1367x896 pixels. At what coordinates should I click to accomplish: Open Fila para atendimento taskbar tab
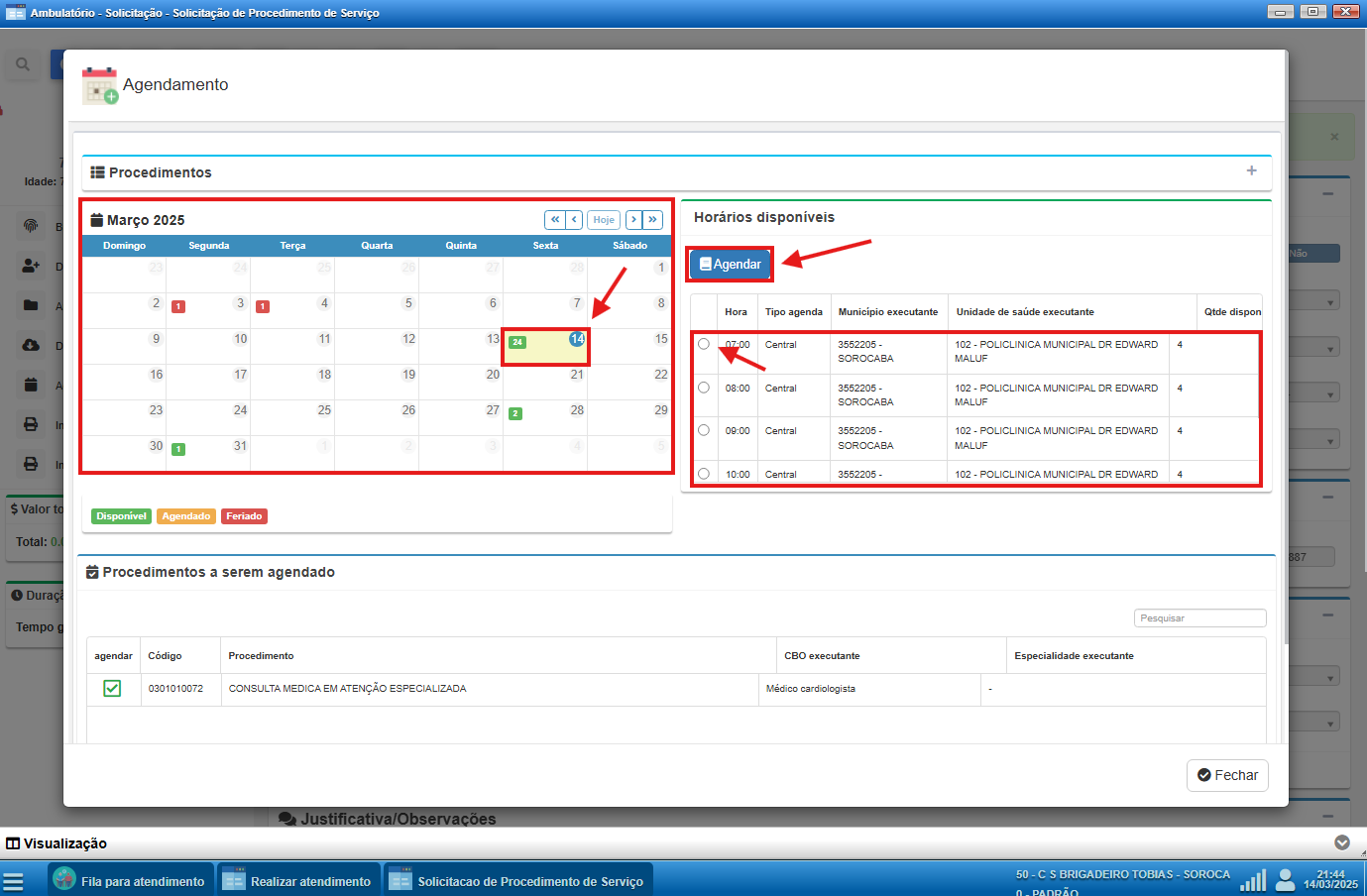[x=130, y=880]
